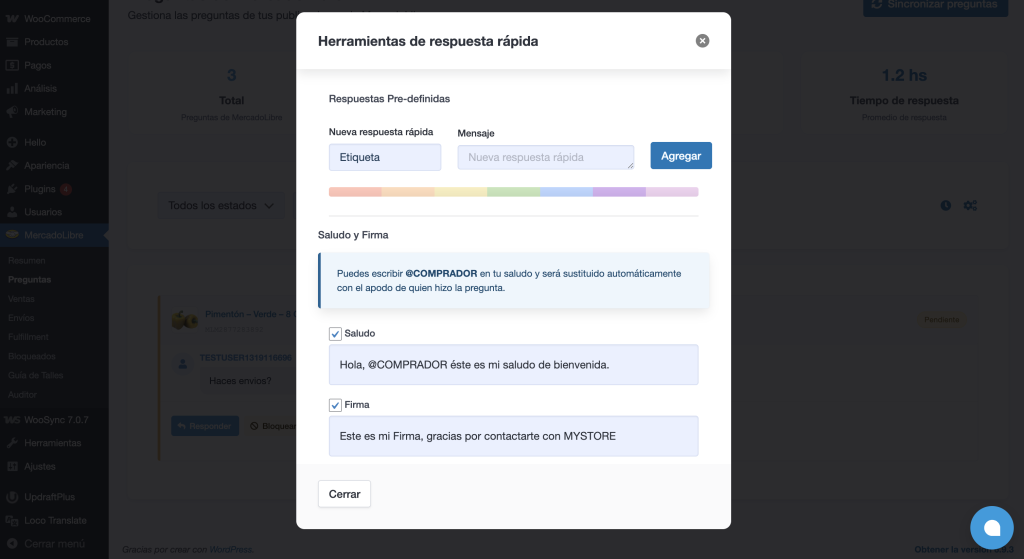Click the Apariencia brush icon
The width and height of the screenshot is (1024, 559).
tap(12, 165)
